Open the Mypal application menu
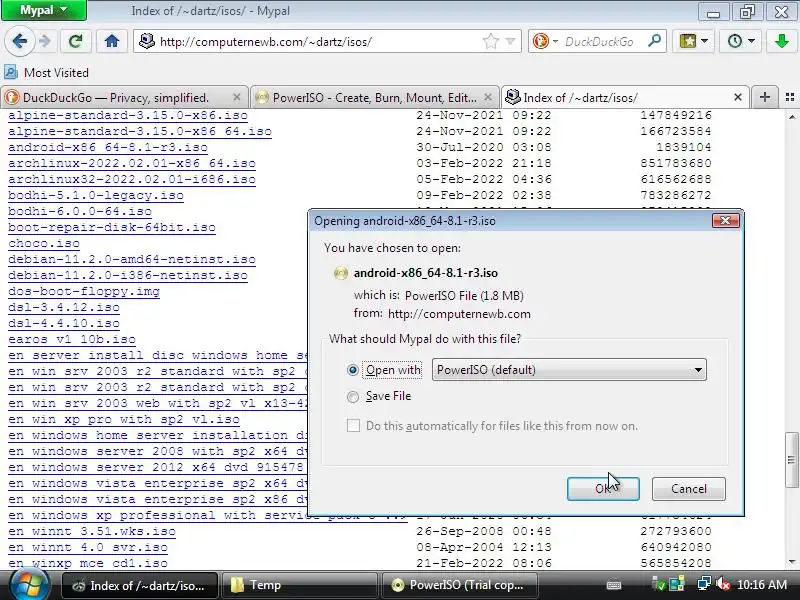This screenshot has height=600, width=800. (44, 10)
